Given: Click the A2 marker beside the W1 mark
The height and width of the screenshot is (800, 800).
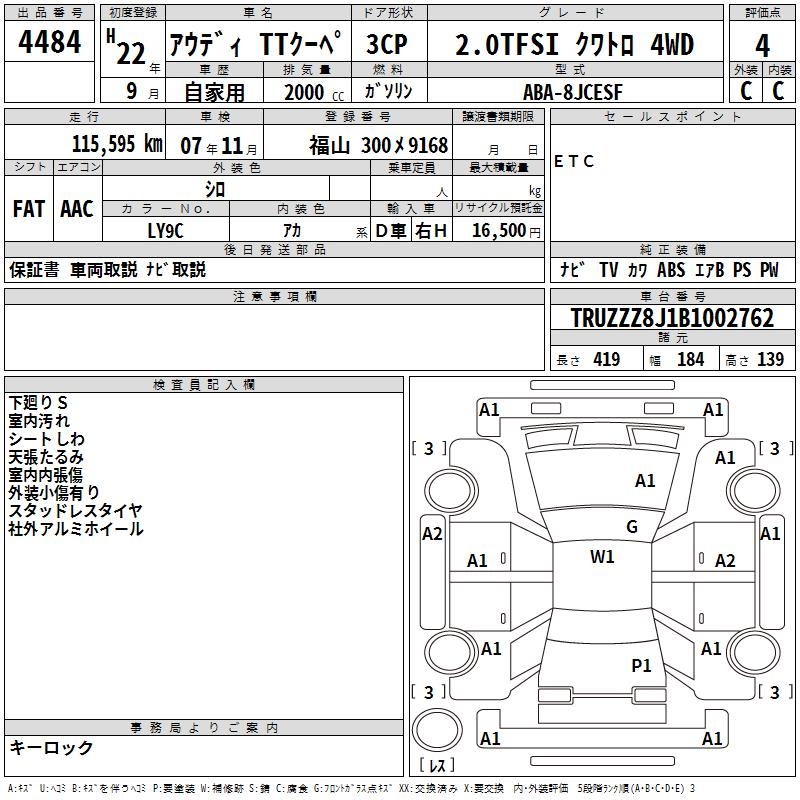Looking at the screenshot, I should pyautogui.click(x=725, y=561).
